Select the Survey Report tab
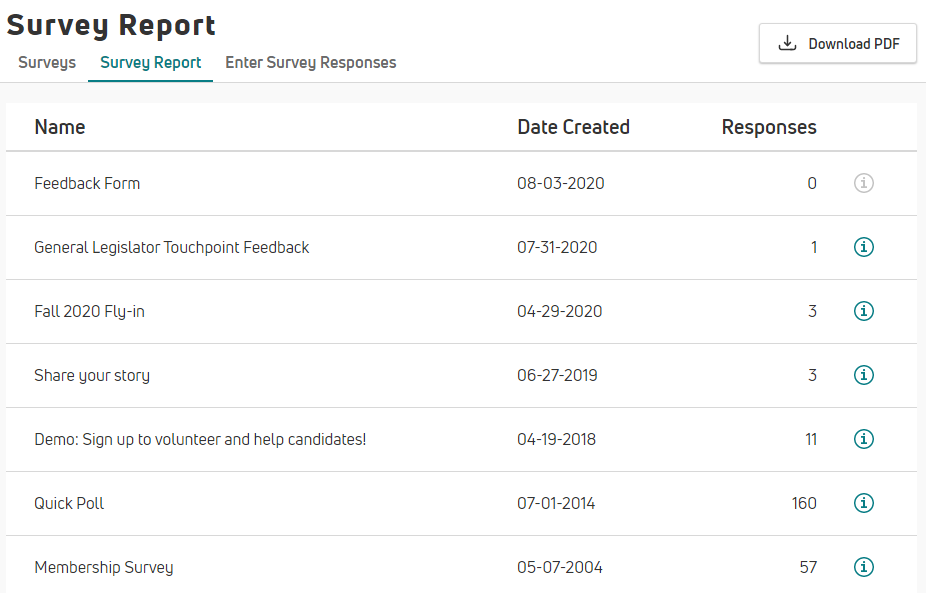The height and width of the screenshot is (593, 926). (150, 62)
